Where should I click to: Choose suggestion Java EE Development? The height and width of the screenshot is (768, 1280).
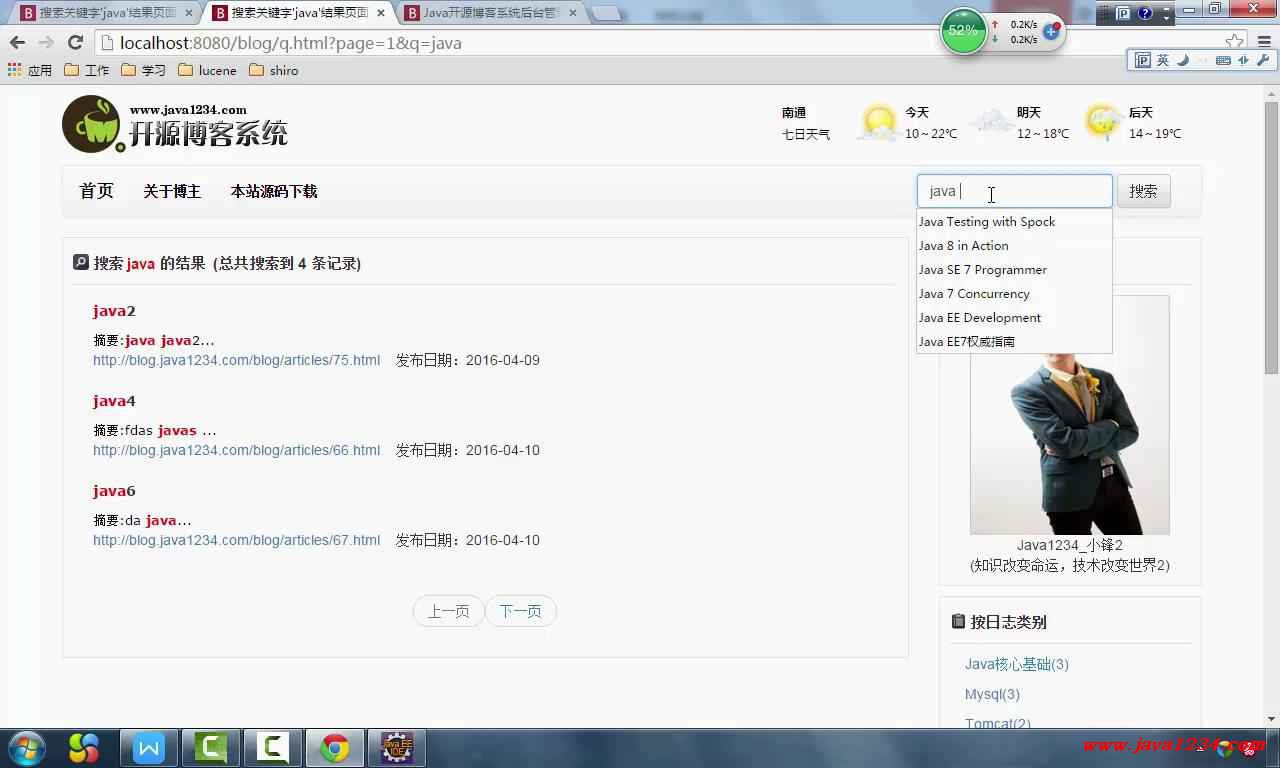(x=1014, y=317)
